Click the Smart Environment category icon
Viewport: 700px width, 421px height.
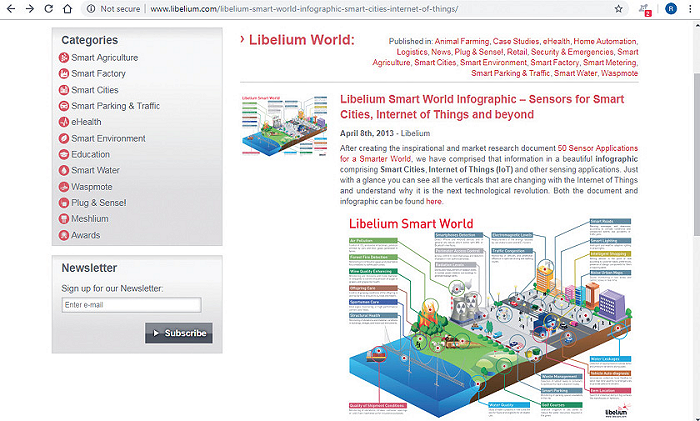pos(64,138)
